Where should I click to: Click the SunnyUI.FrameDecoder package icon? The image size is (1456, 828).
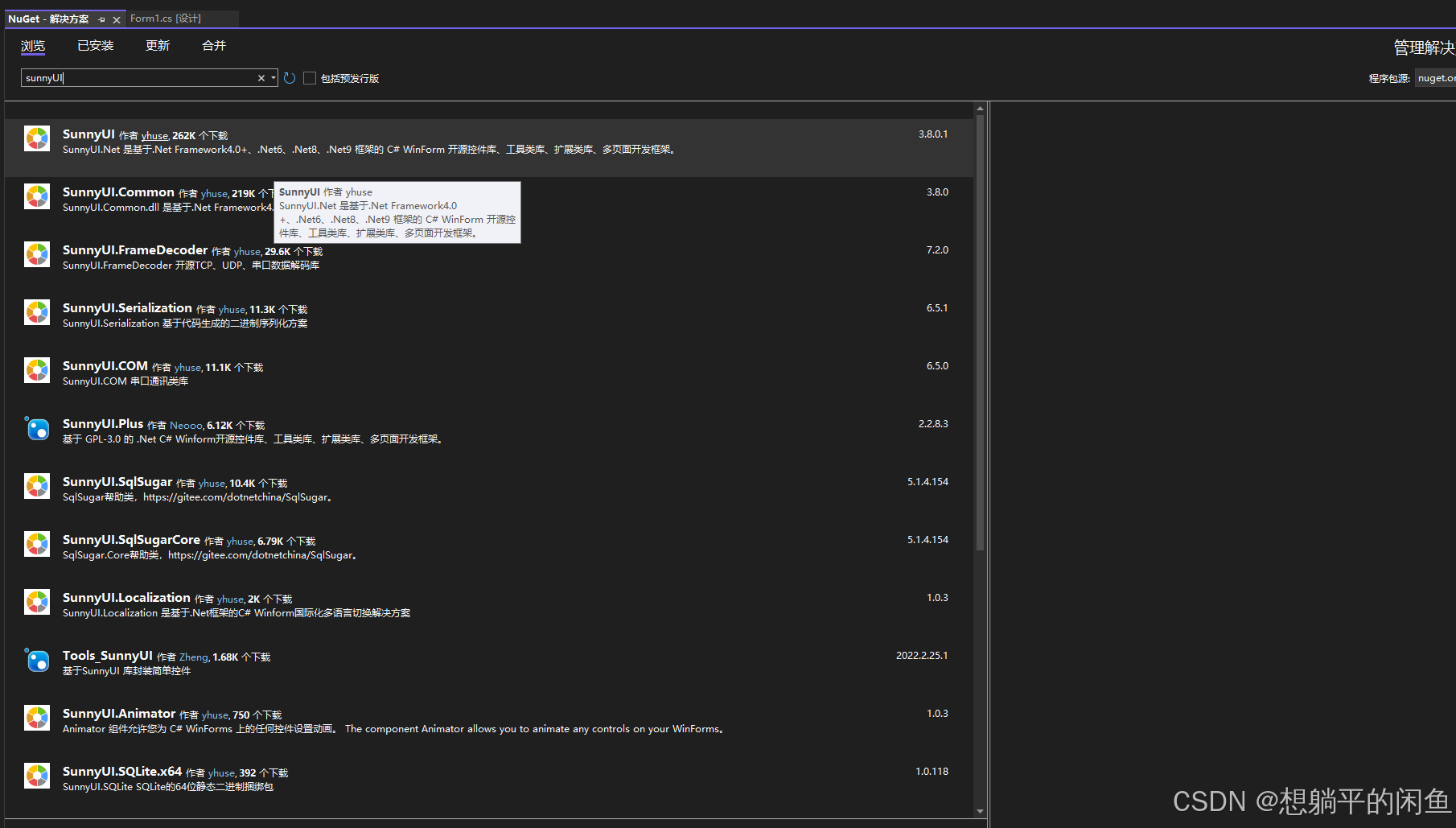click(37, 254)
